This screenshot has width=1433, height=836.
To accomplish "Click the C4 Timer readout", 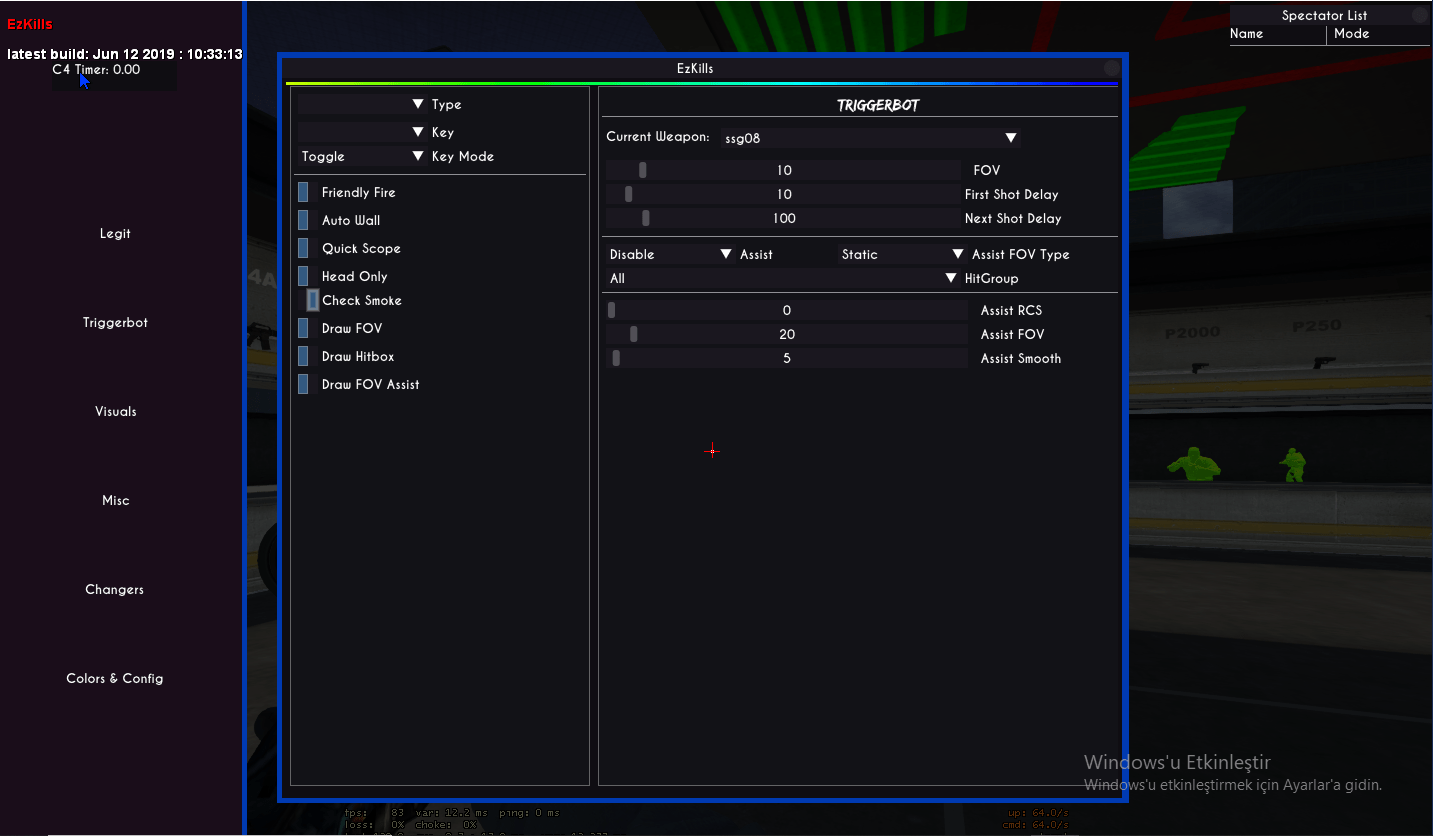I will [96, 70].
